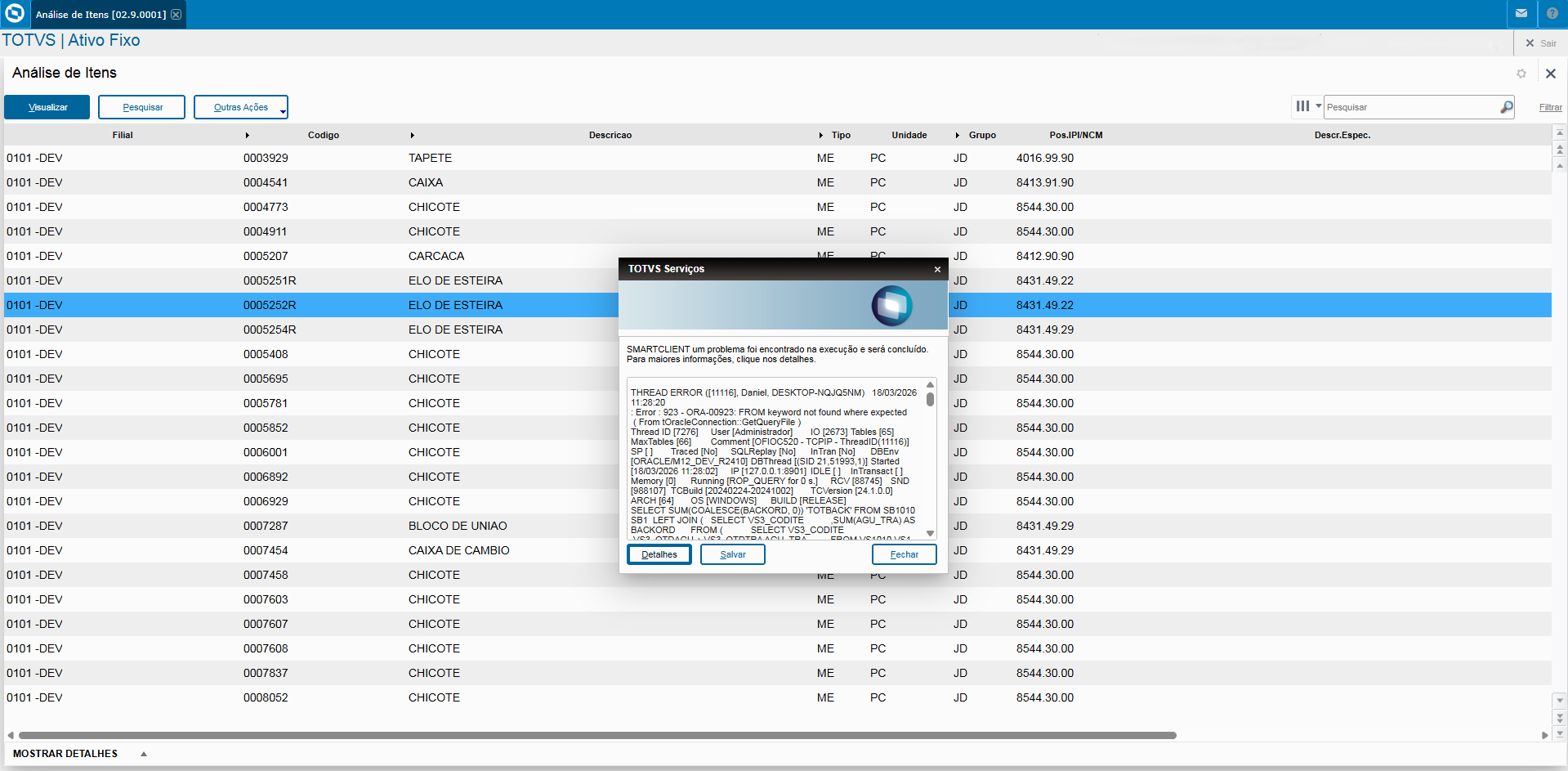Expand MOSTRAR DETALHES panel arrow
Viewport: 1568px width, 771px height.
(144, 754)
